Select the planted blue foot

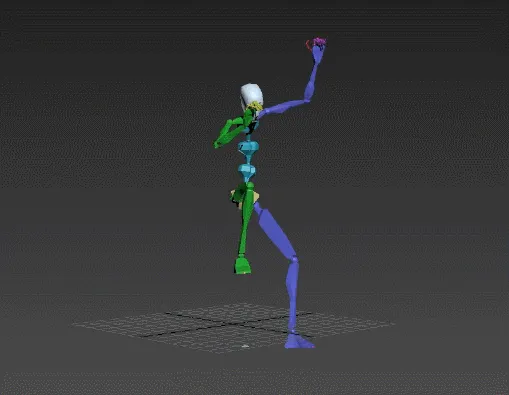point(299,340)
